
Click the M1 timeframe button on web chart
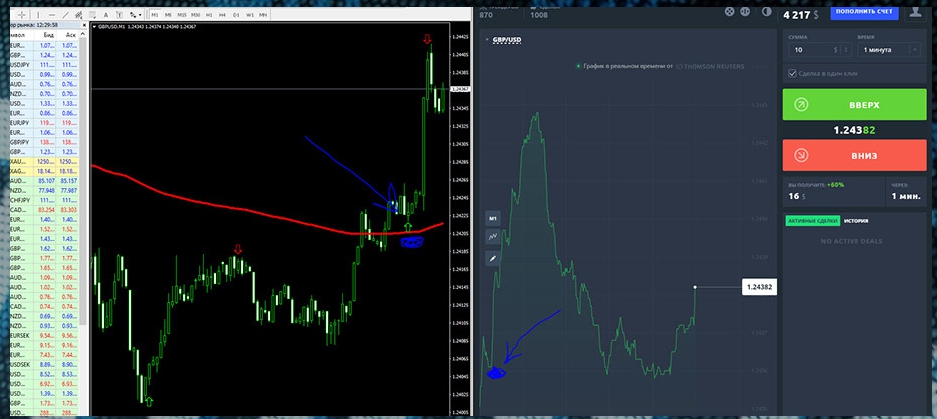493,217
